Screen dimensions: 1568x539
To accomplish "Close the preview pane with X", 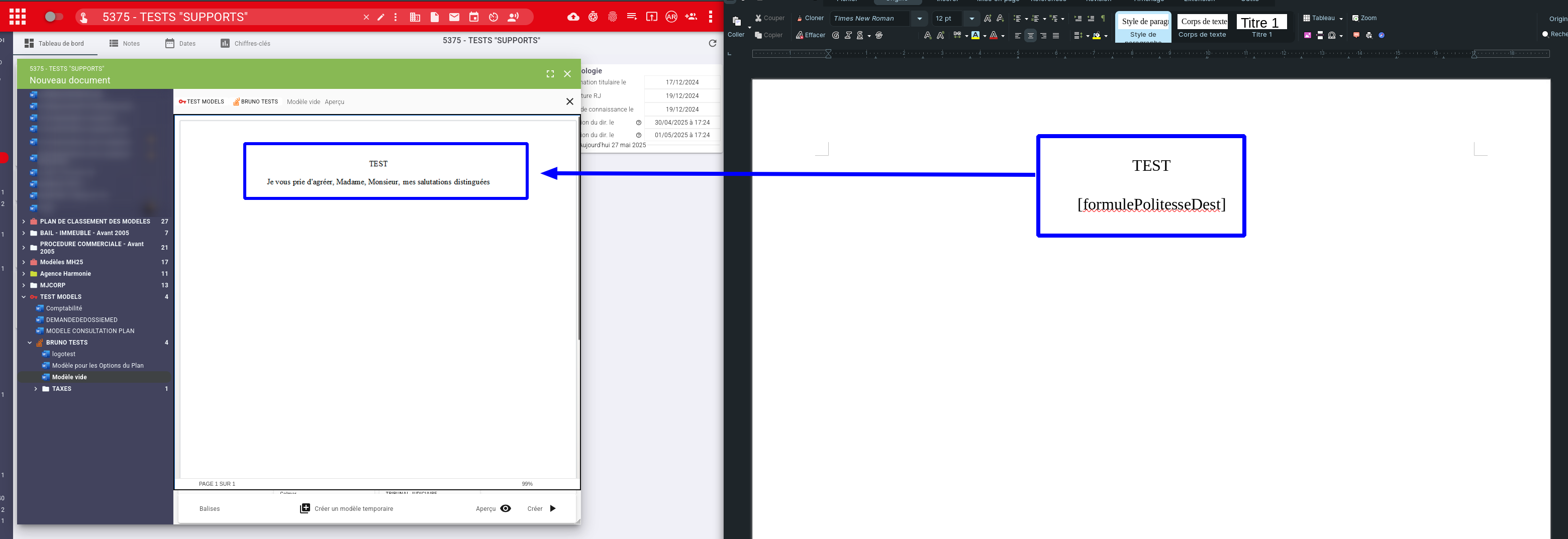I will click(570, 101).
